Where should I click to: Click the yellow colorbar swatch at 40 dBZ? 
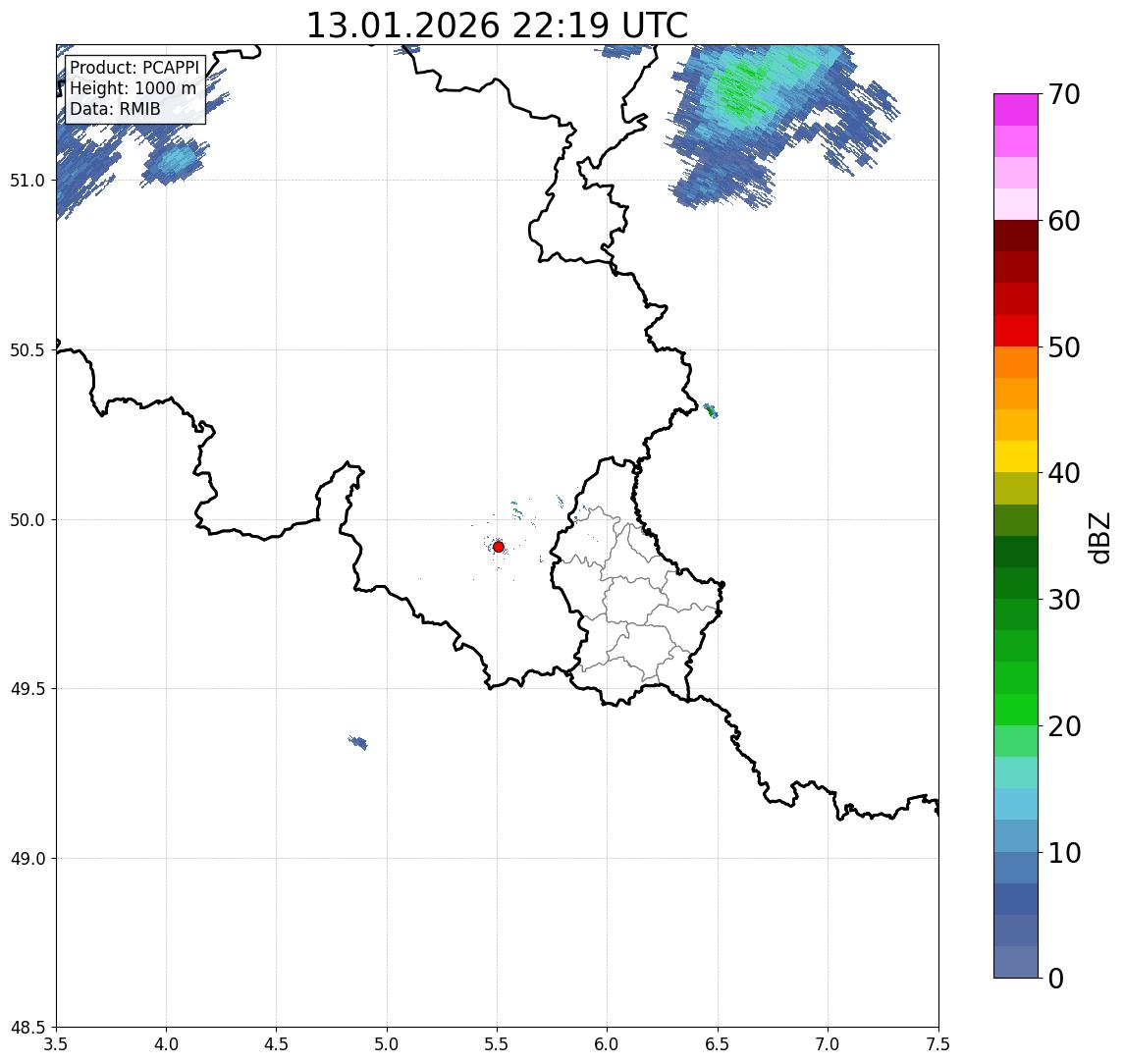1016,457
